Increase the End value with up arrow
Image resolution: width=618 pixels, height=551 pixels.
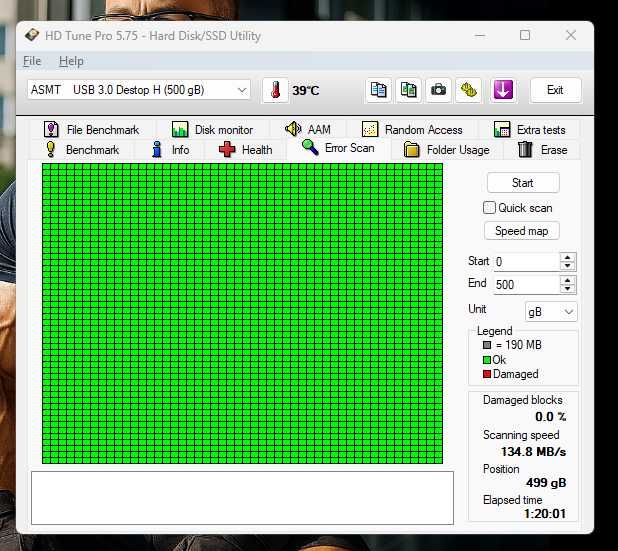tap(568, 280)
